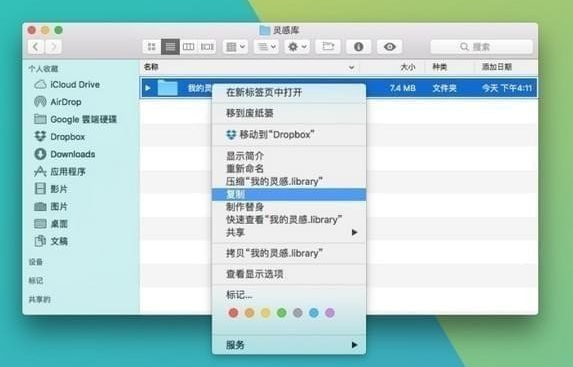
Task: Choose 移到废纸篓 from context menu
Action: [289, 113]
